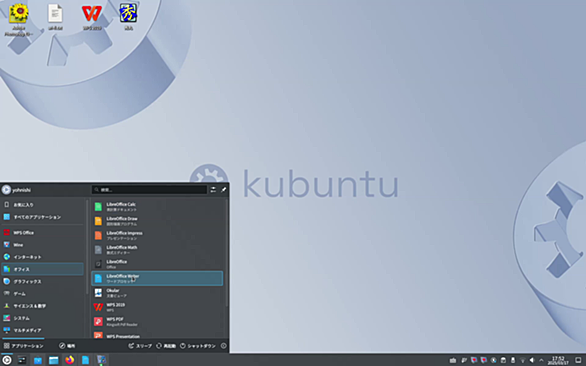Screen dimensions: 586x366
Task: Click the yohnishi user avatar
Action: 6,190
